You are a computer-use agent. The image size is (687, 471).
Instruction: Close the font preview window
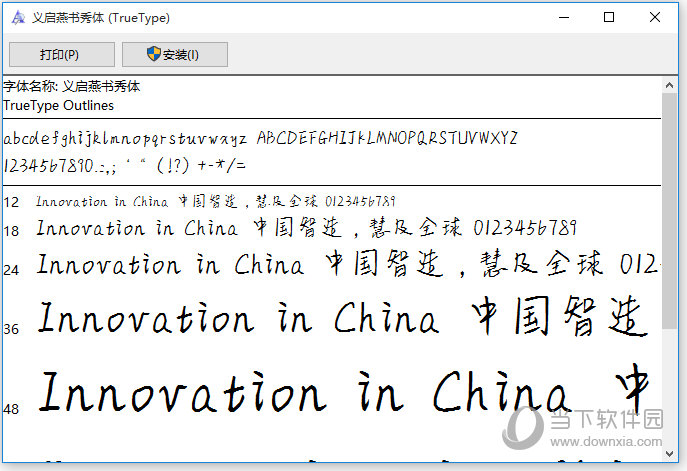(655, 17)
